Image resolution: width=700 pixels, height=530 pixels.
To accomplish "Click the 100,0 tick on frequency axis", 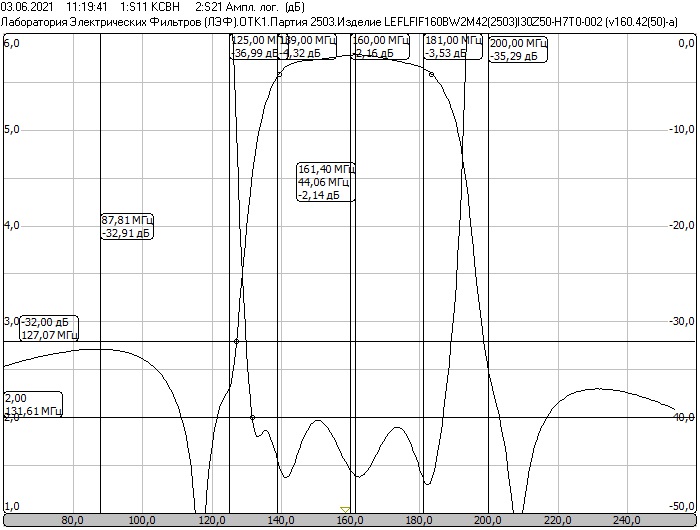I will tap(142, 520).
